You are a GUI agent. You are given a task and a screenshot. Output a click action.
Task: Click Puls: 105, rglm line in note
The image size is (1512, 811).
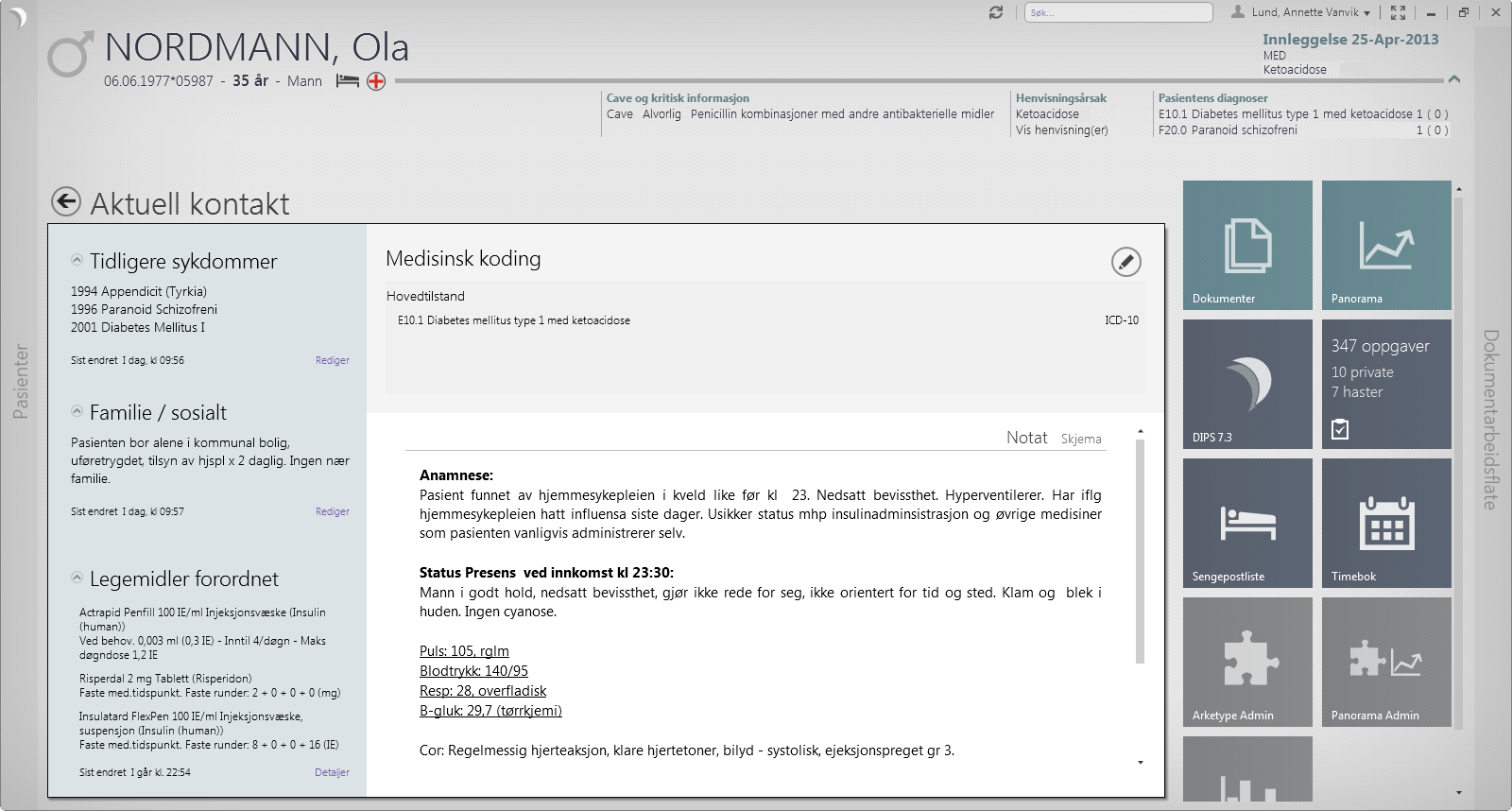point(464,651)
